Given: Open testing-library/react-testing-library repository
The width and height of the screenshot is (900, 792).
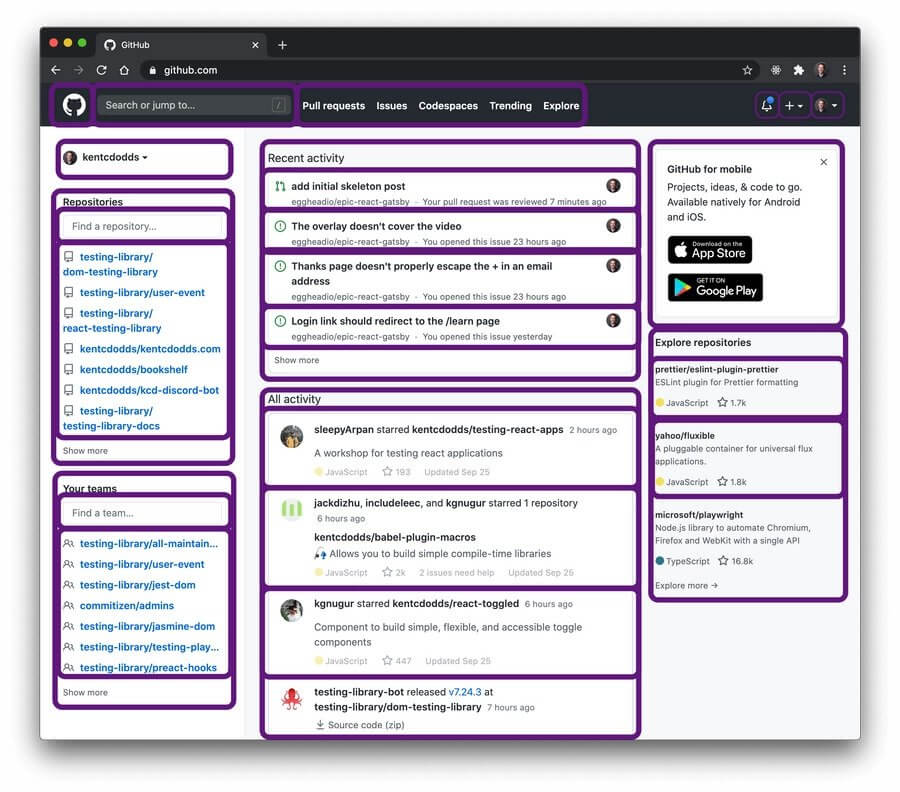Looking at the screenshot, I should point(112,321).
